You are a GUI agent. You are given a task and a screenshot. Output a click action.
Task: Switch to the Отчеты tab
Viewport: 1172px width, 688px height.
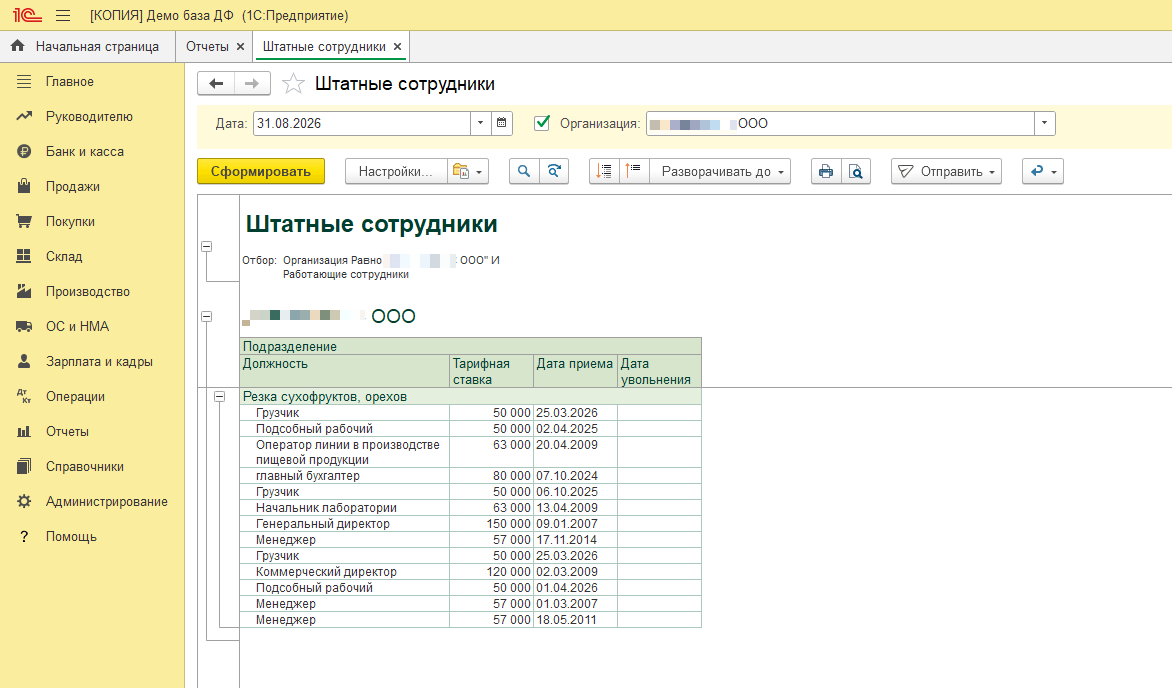(207, 46)
